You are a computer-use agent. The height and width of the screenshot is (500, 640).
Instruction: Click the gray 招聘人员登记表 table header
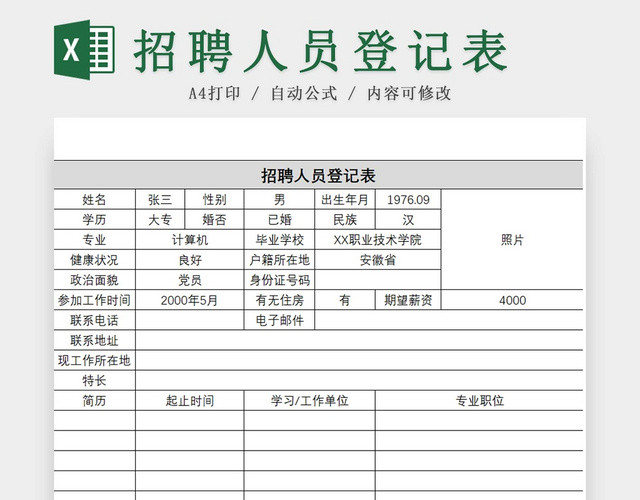click(x=318, y=176)
